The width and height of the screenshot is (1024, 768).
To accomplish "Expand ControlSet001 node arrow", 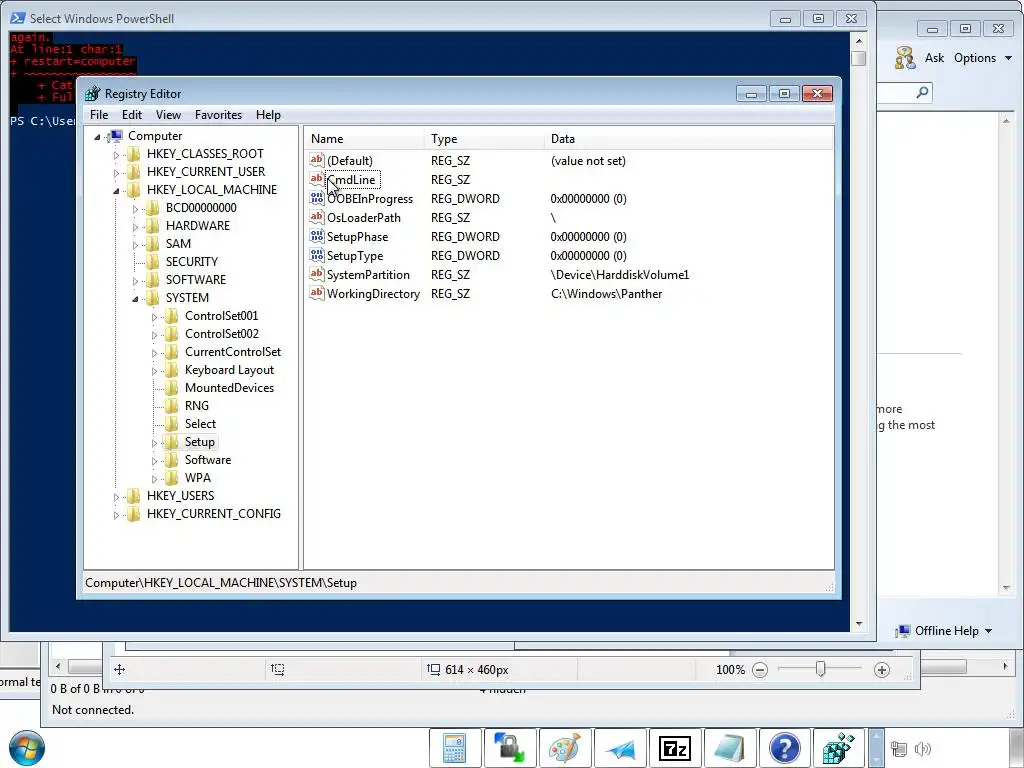I will tap(154, 317).
